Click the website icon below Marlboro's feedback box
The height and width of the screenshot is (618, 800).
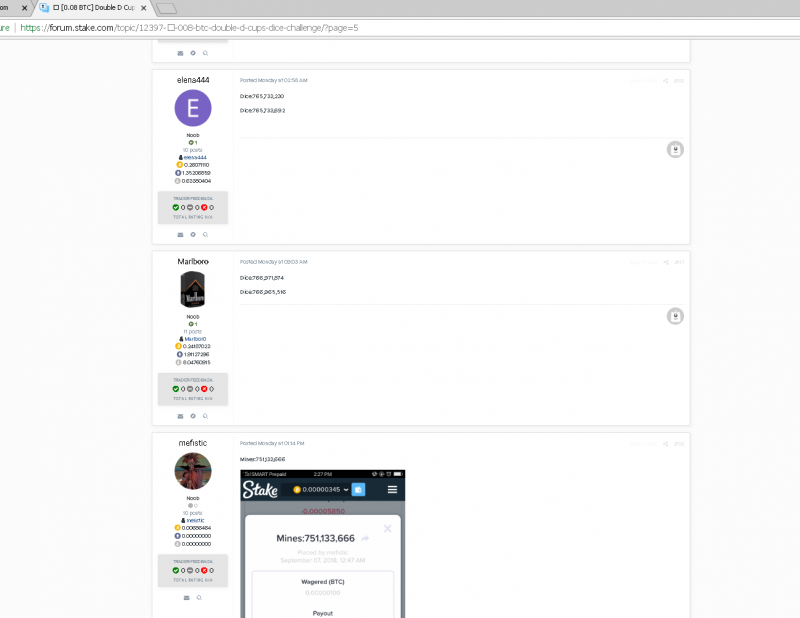193,416
